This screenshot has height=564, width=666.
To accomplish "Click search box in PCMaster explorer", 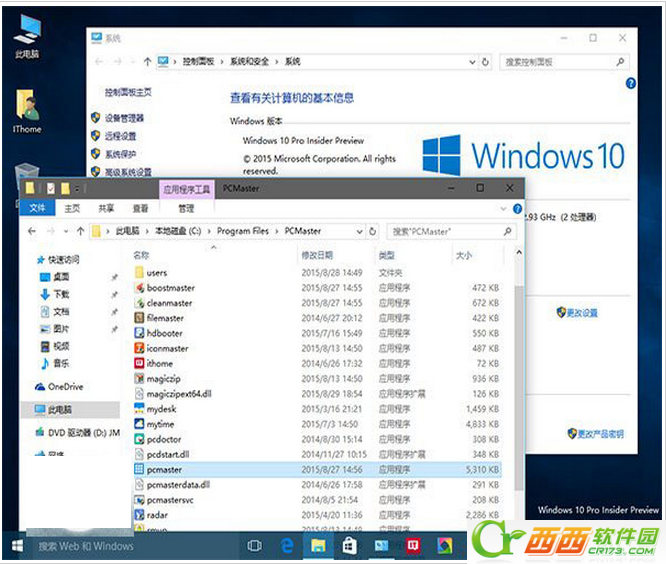I will (x=452, y=232).
